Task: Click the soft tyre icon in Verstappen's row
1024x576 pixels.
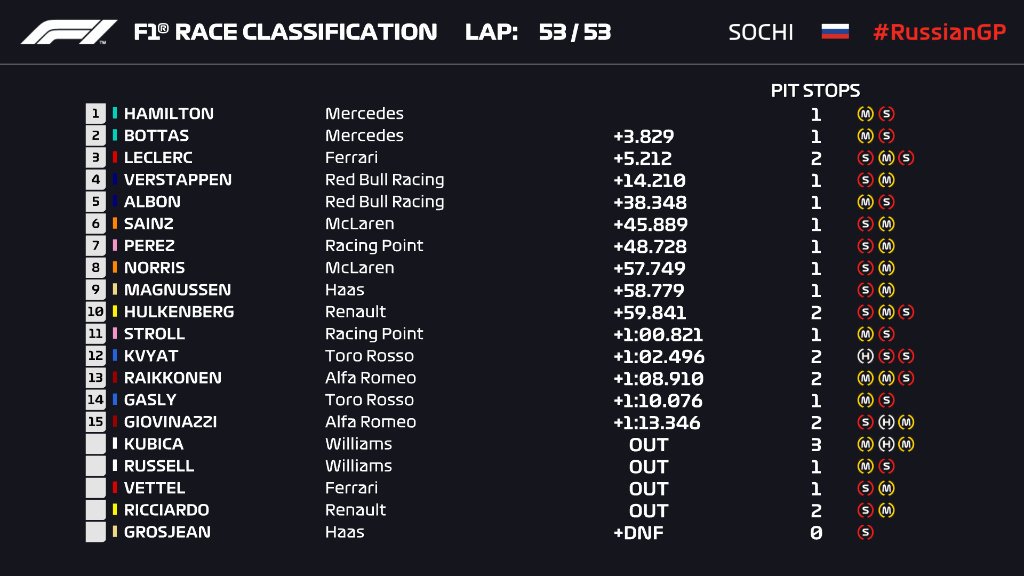Action: point(866,180)
